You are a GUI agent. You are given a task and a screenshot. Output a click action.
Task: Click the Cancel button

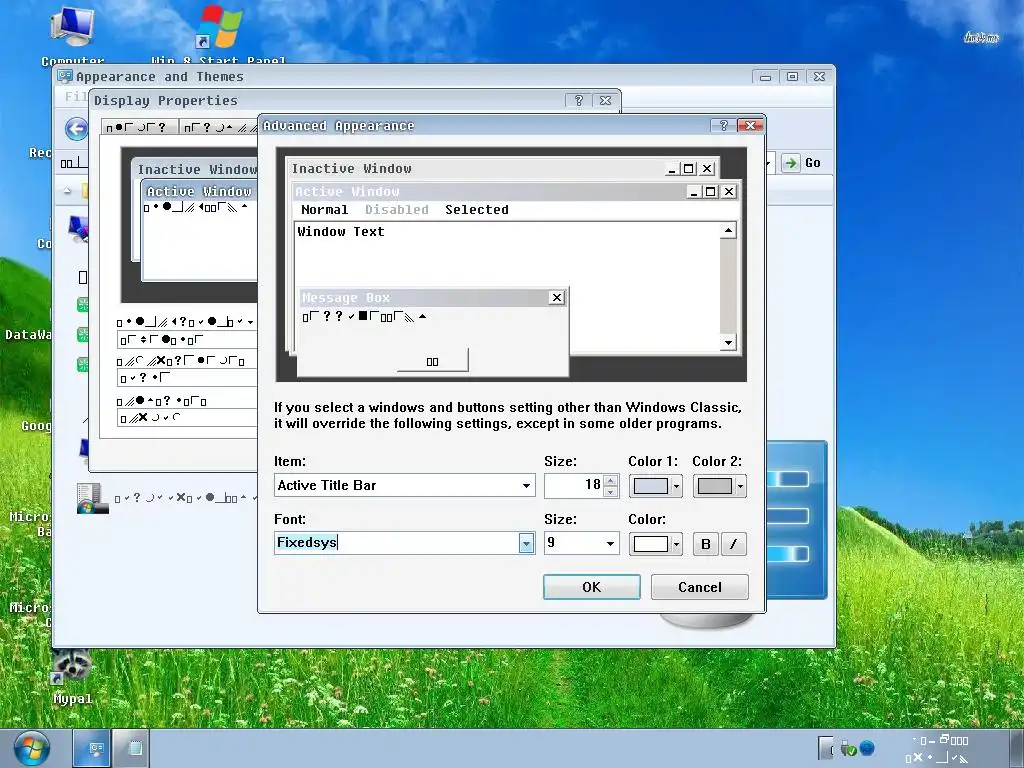(x=699, y=587)
